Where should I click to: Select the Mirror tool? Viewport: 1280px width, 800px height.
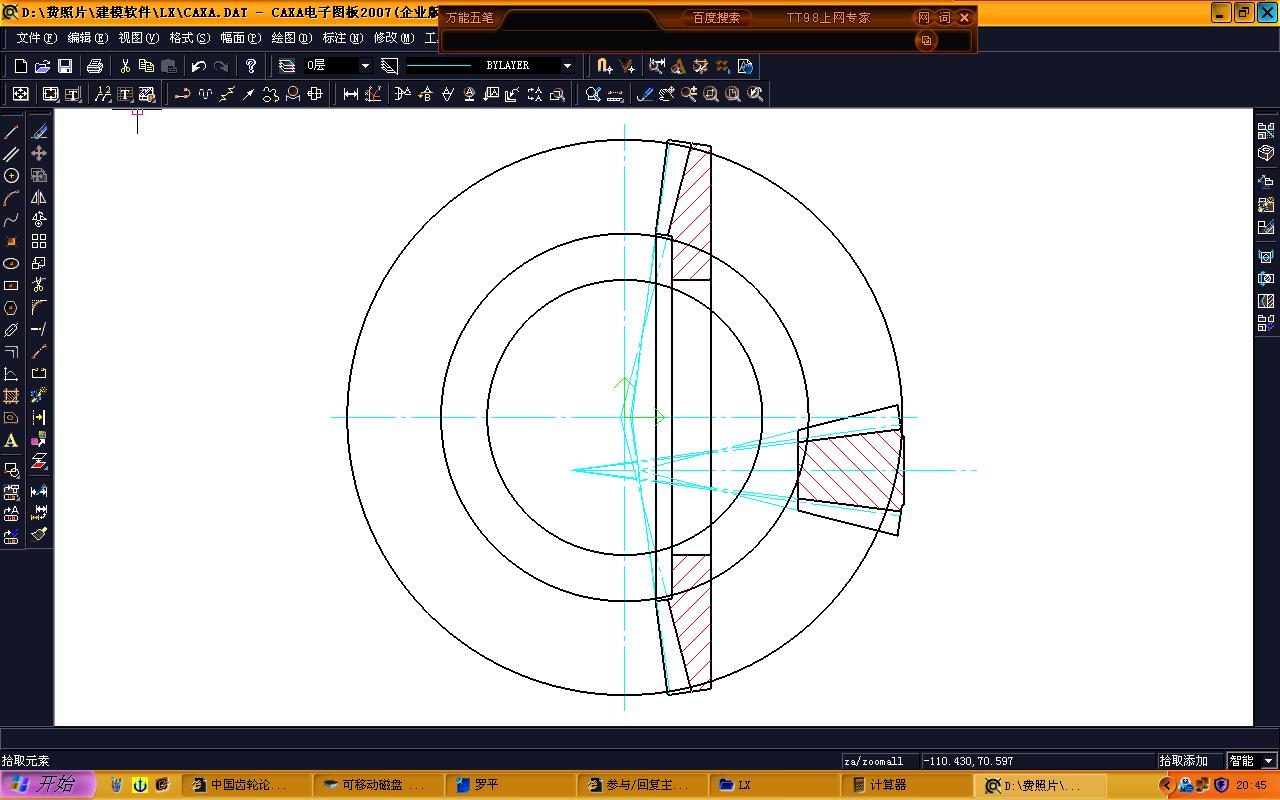(39, 197)
